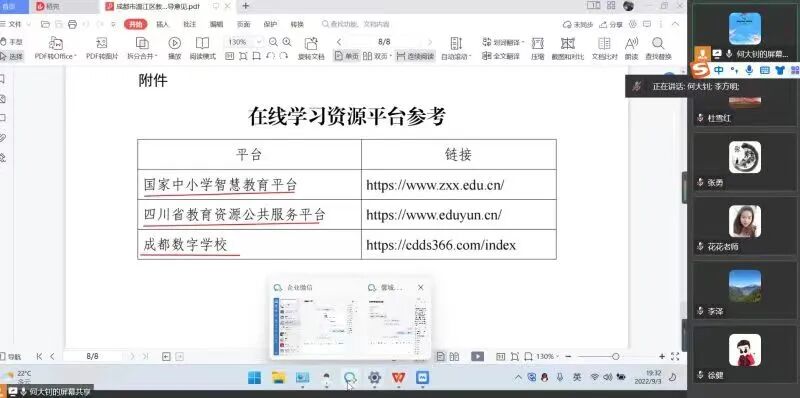800x398 pixels.
Task: Toggle two-page layout in status bar
Action: (454, 356)
